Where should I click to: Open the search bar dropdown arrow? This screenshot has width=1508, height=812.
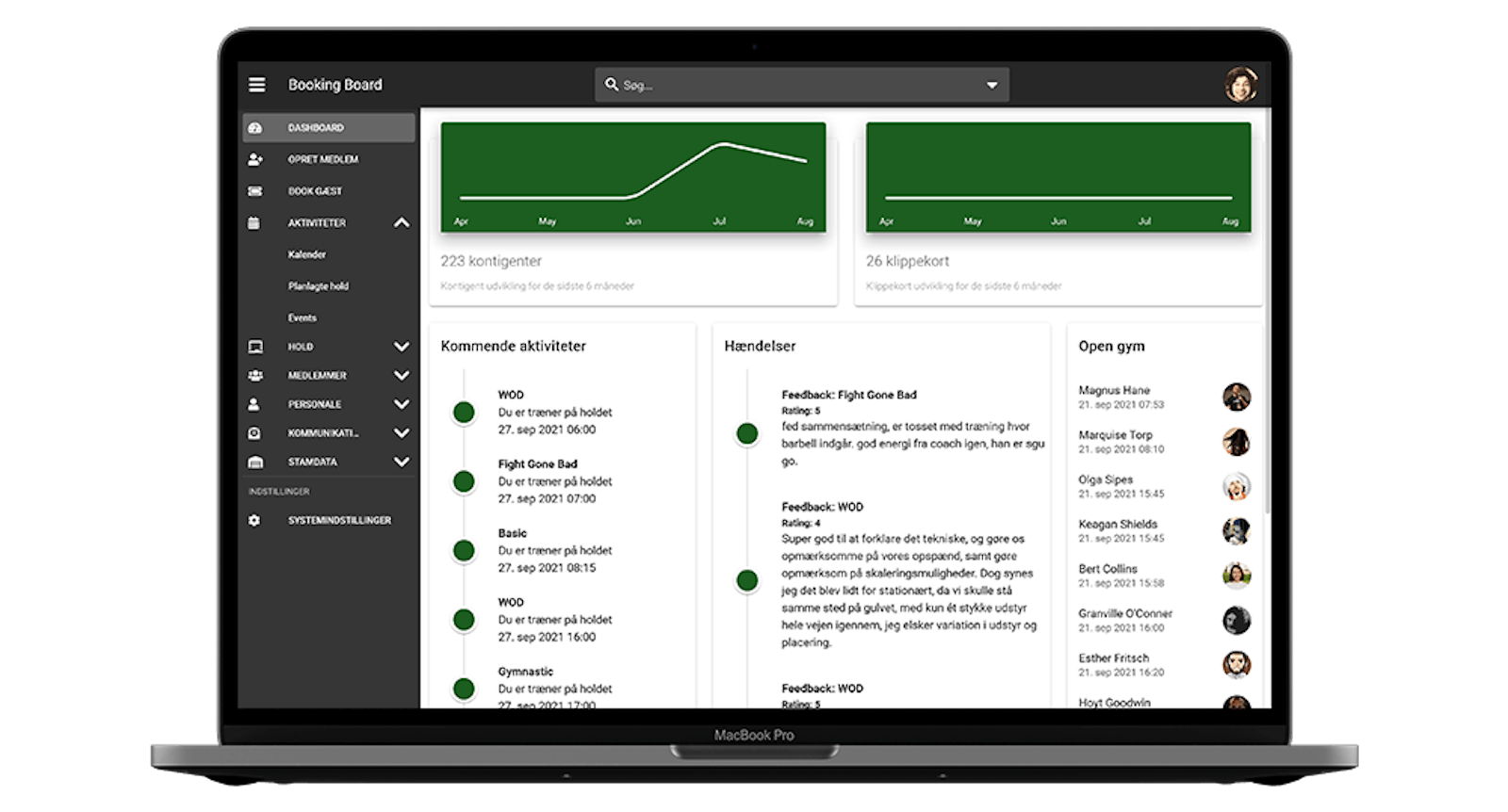(x=992, y=86)
